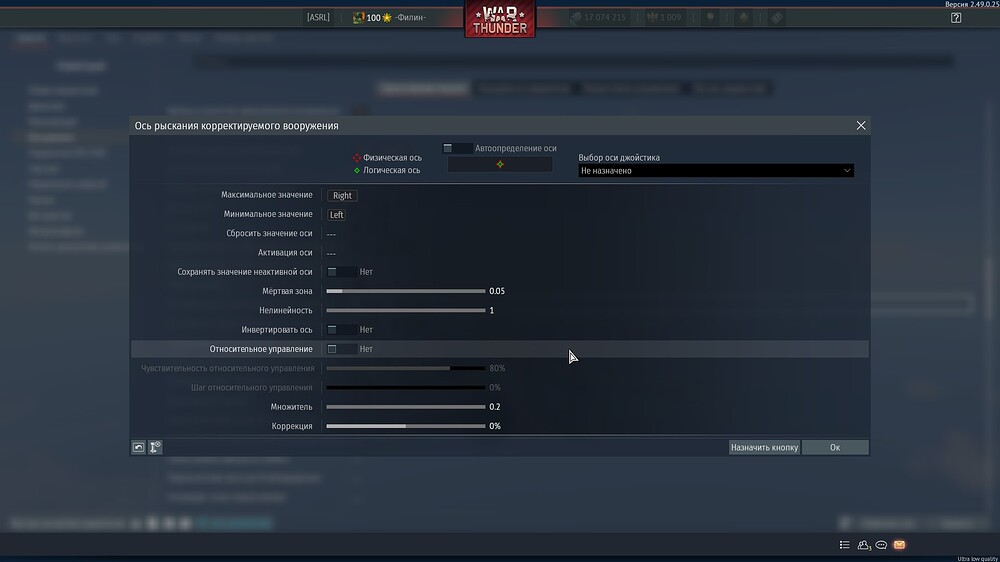
Task: Click the War Thunder logo
Action: click(x=500, y=20)
